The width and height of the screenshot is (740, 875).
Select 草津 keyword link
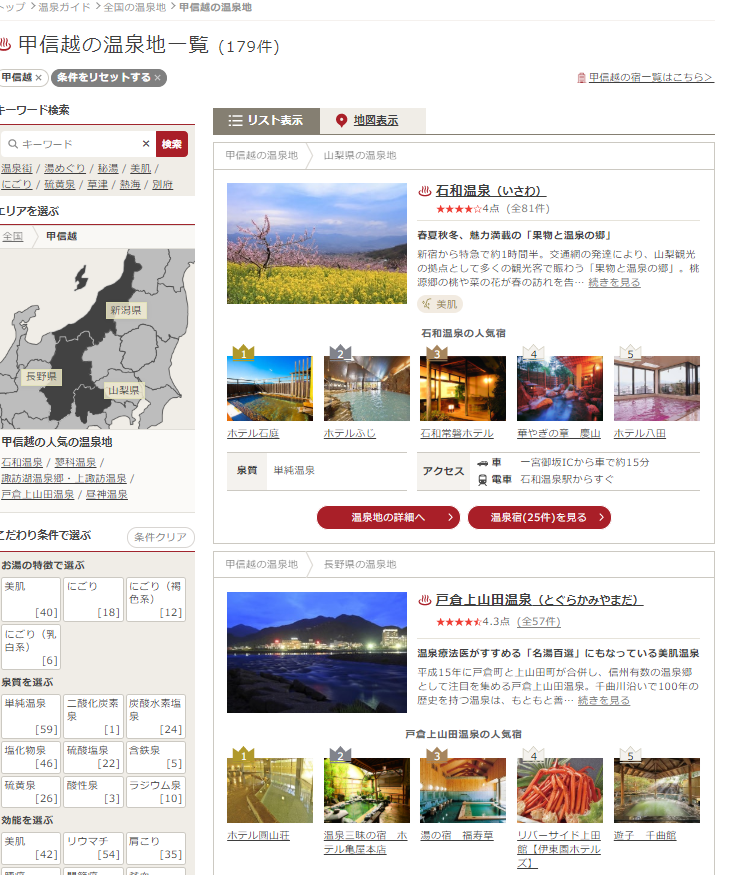coord(97,184)
